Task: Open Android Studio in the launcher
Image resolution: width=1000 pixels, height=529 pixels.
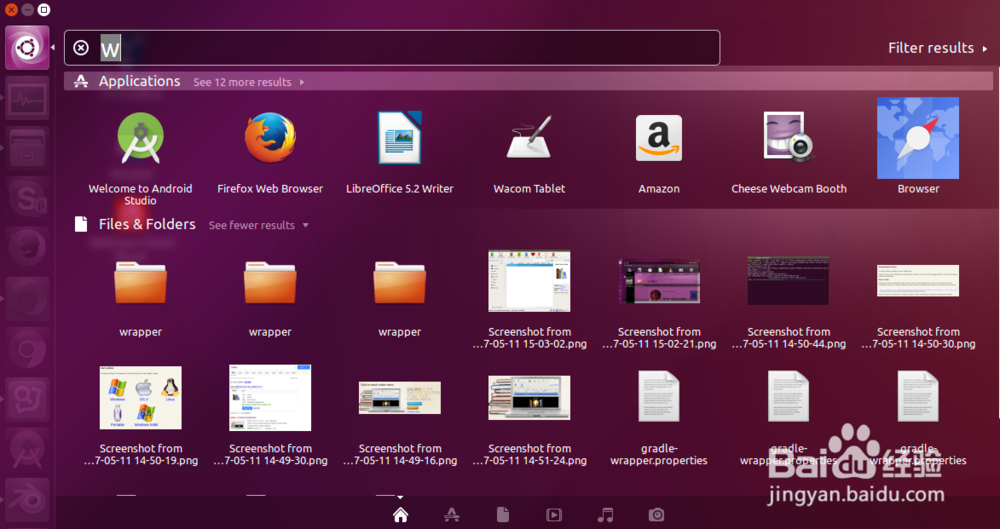Action: 27,449
